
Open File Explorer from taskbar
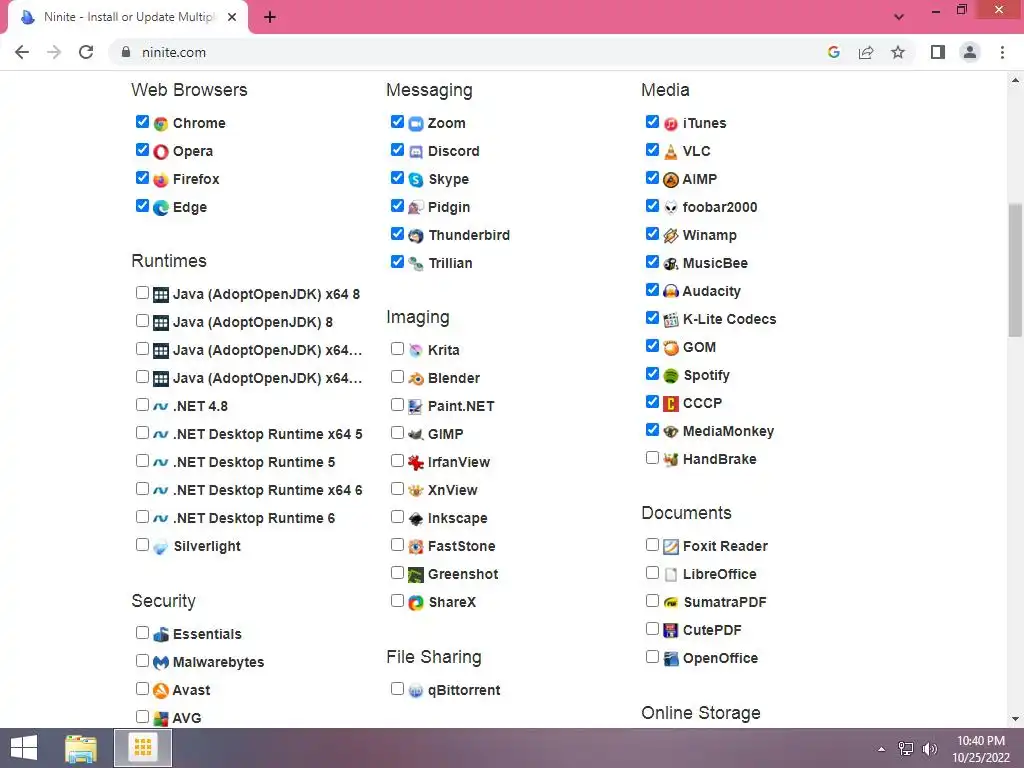pyautogui.click(x=81, y=748)
